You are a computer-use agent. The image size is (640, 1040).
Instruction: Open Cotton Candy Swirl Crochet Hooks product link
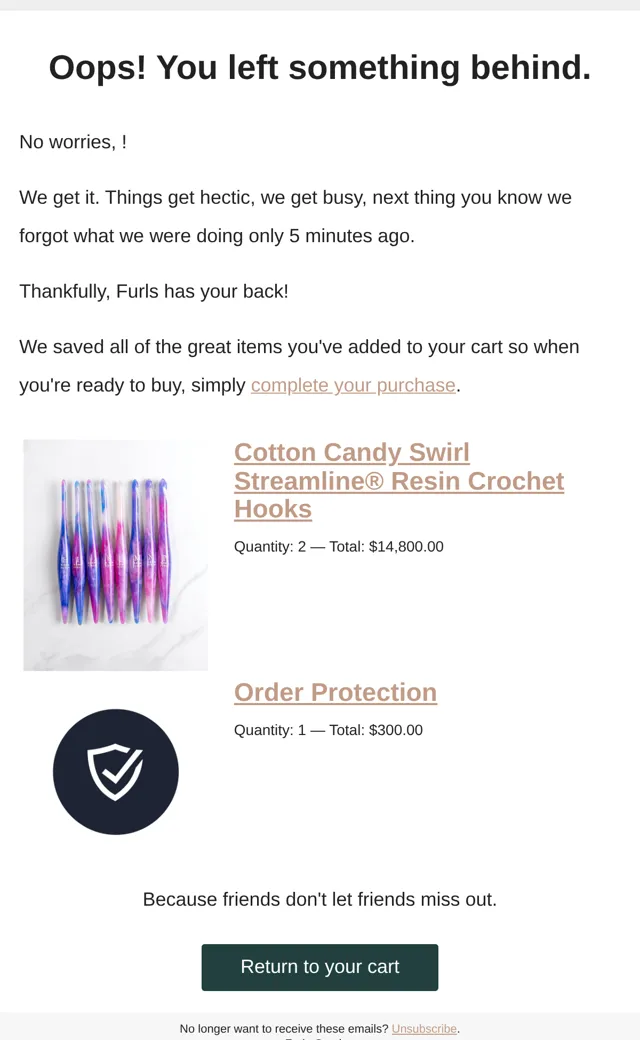tap(399, 481)
